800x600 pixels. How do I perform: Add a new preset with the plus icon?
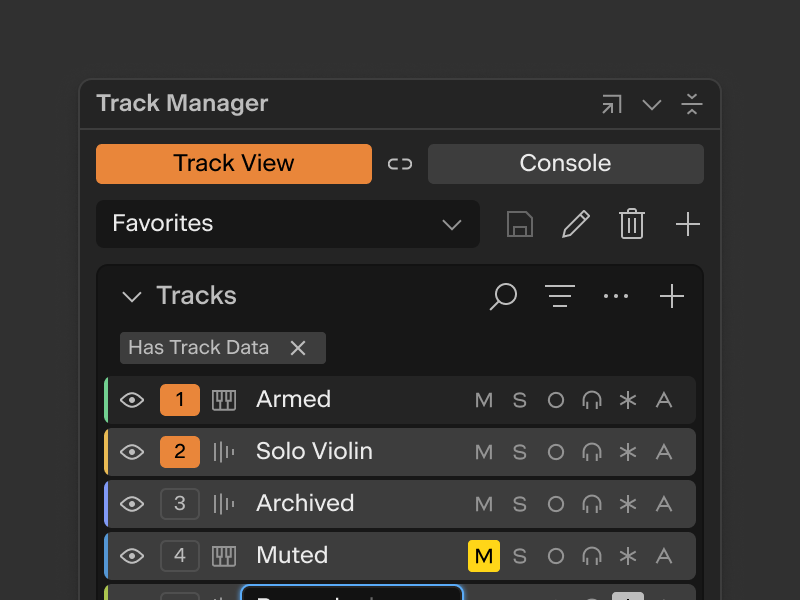click(687, 224)
